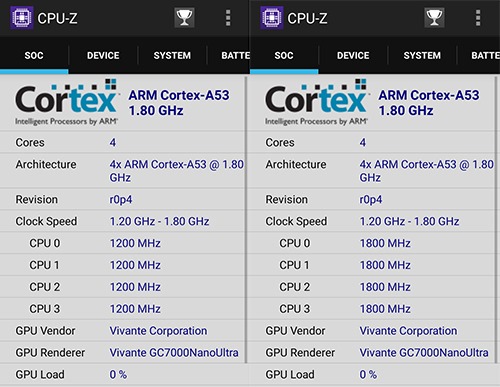
Task: Tap the Cortex logo in left panel
Action: [66, 102]
